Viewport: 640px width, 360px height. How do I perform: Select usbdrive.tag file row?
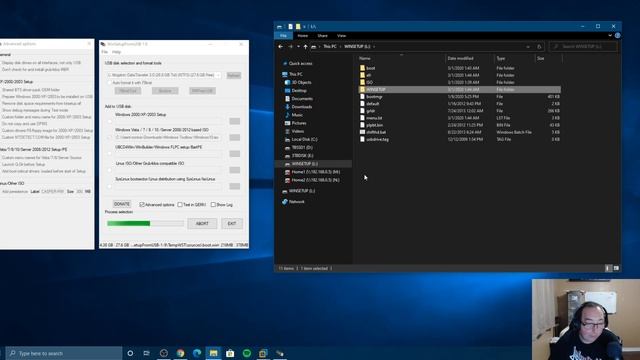coord(460,139)
